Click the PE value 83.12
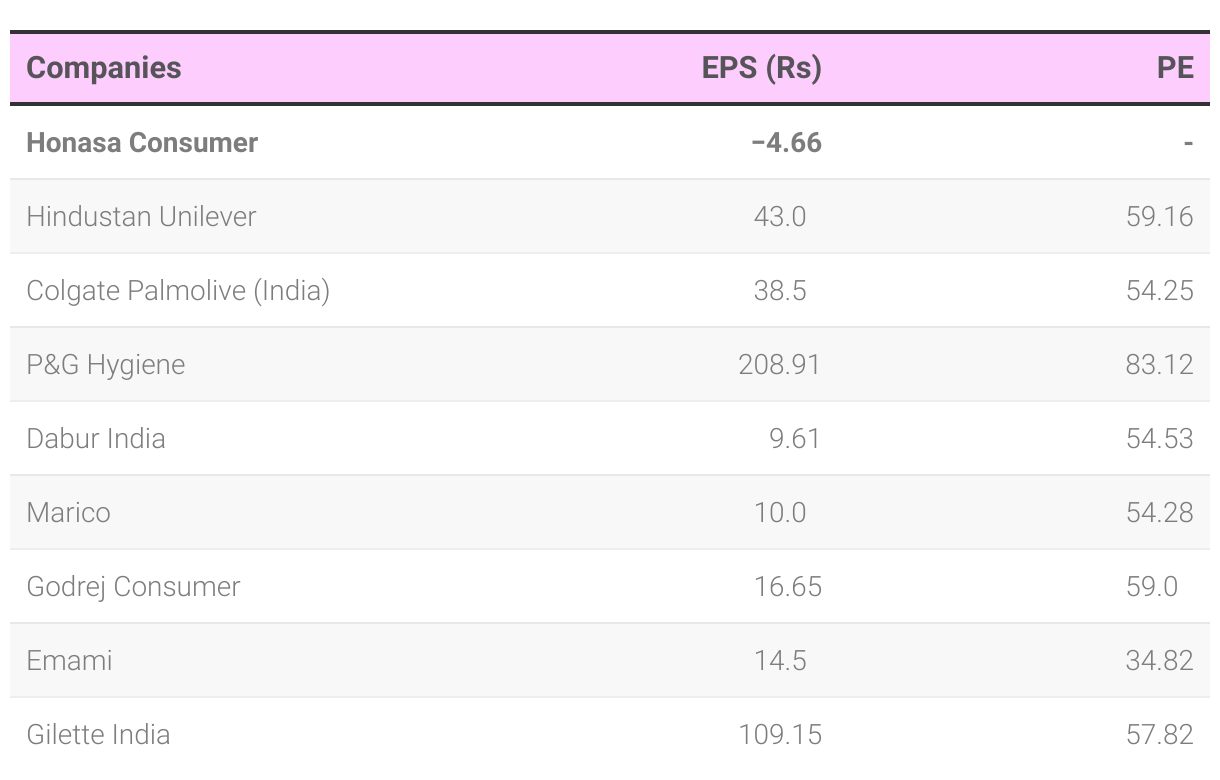Screen dimensions: 1220x780 coord(1159,365)
